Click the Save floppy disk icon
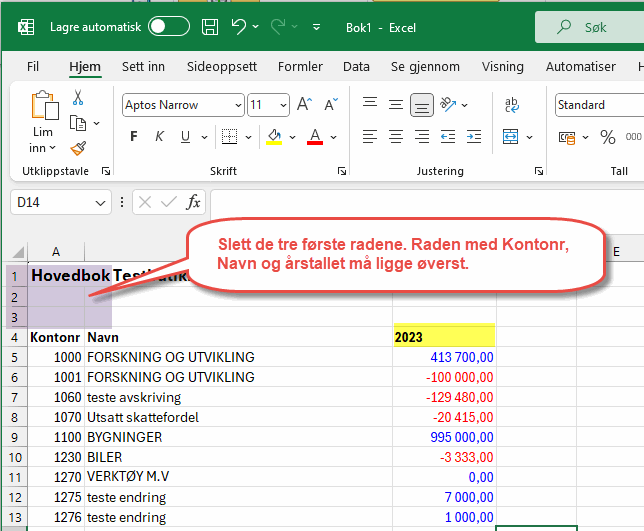 click(210, 28)
